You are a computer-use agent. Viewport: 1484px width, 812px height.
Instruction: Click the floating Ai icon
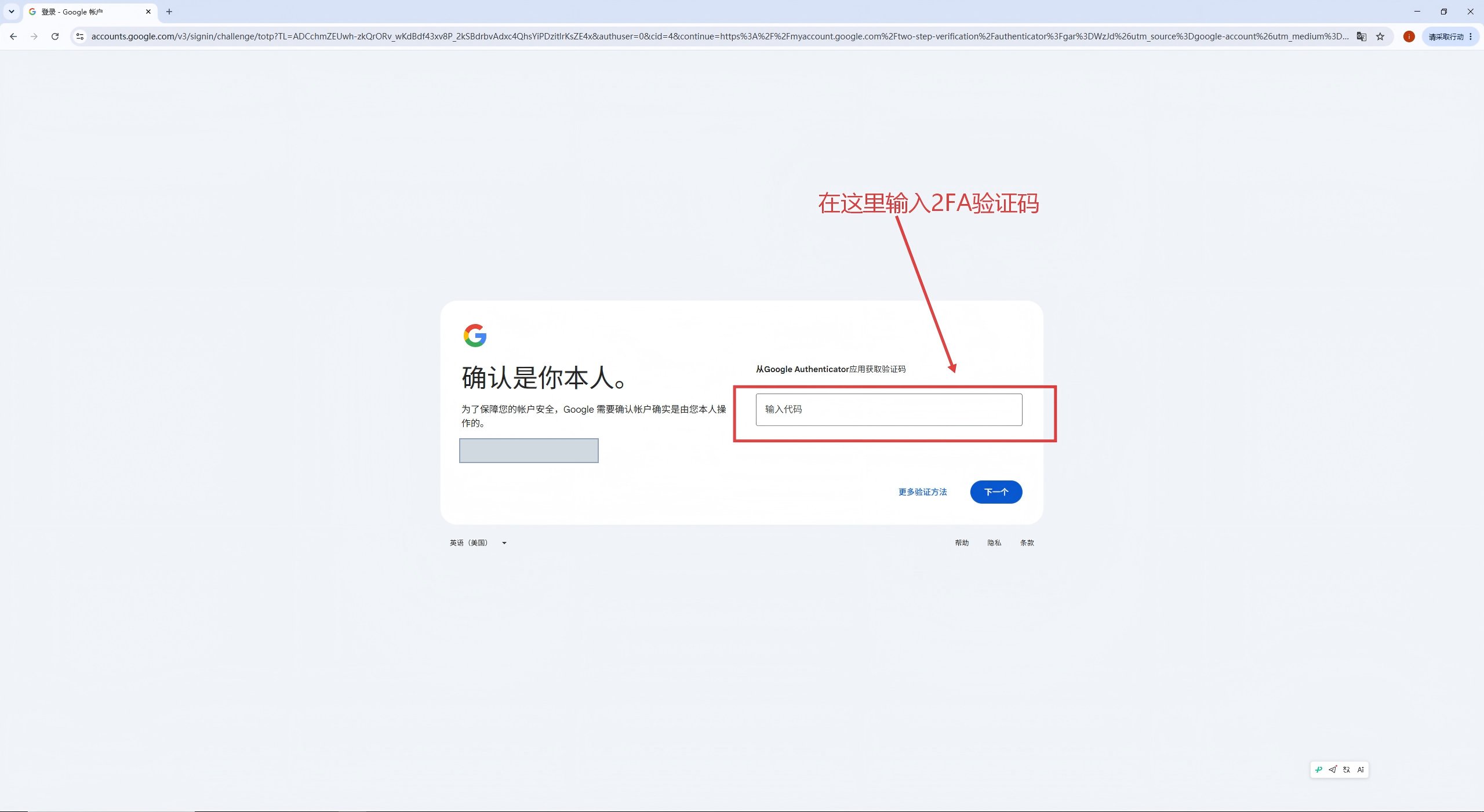coord(1361,770)
